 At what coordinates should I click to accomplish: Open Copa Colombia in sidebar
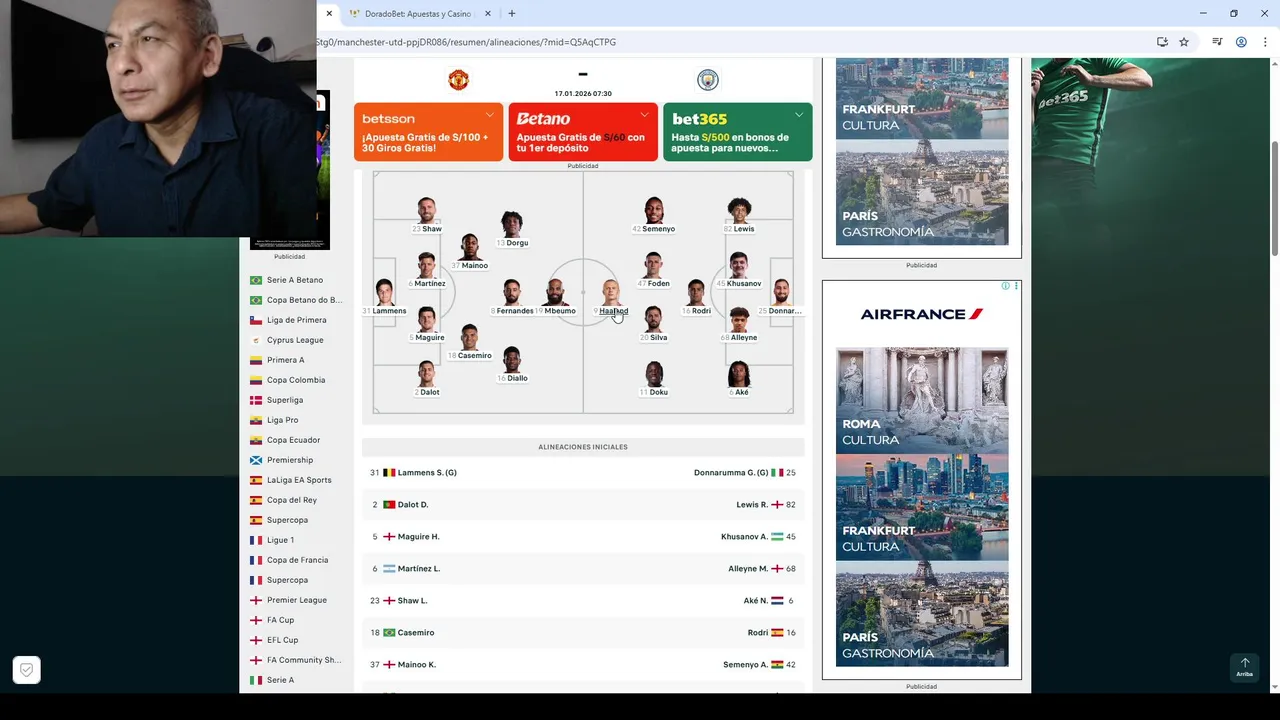coord(296,380)
